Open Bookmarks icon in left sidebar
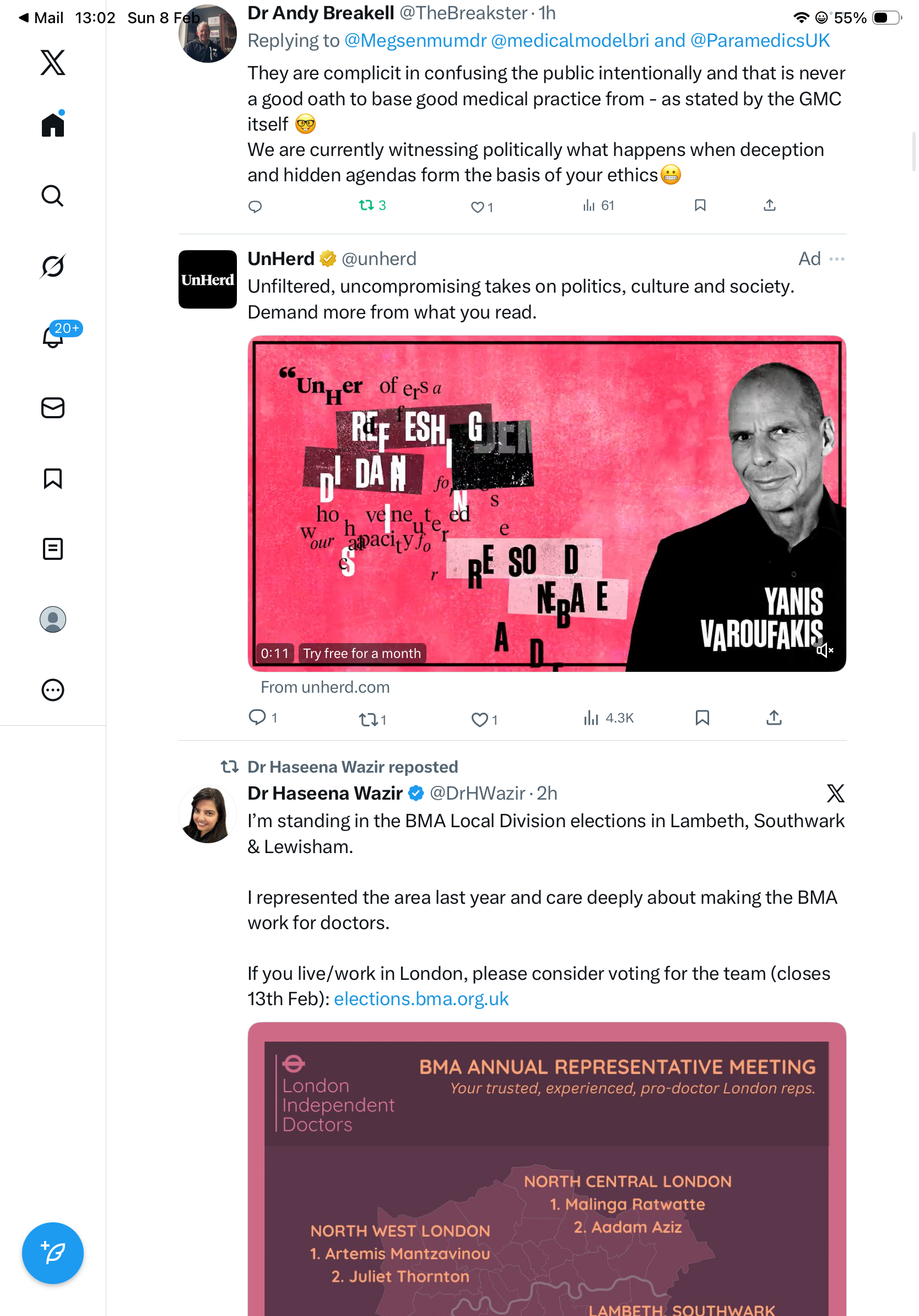 pos(53,478)
